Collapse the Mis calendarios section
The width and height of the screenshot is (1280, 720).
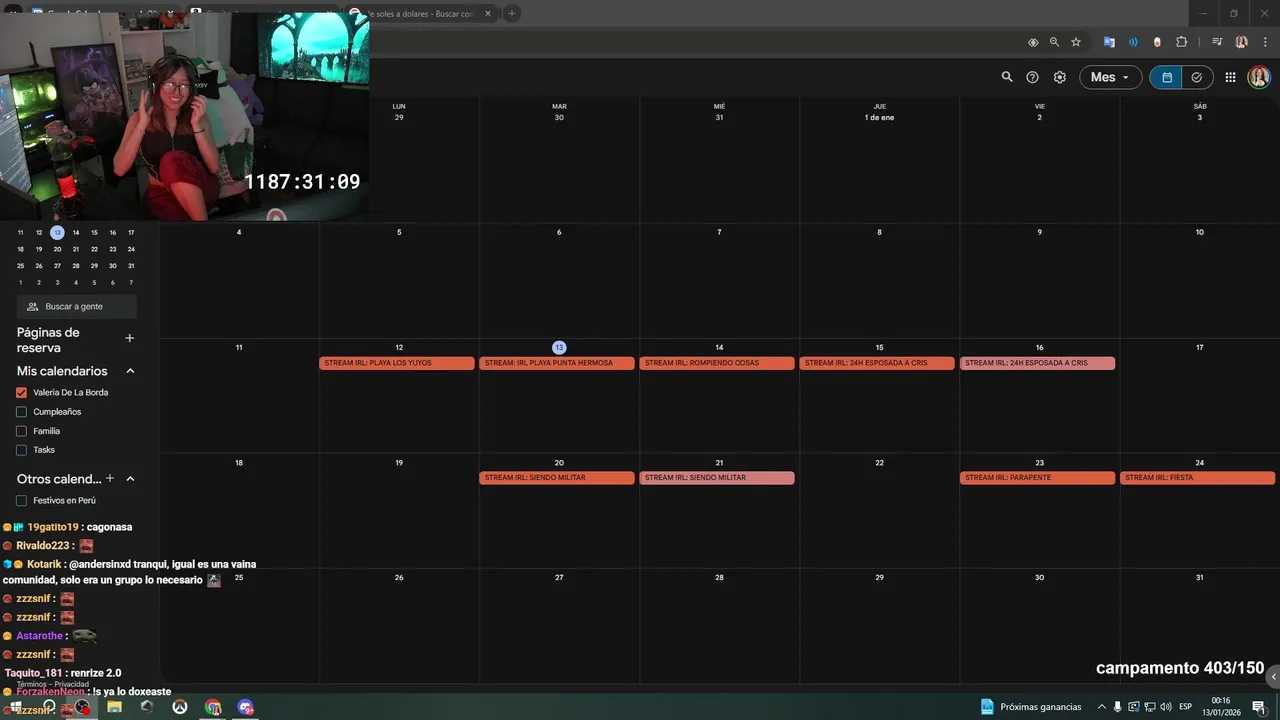130,371
